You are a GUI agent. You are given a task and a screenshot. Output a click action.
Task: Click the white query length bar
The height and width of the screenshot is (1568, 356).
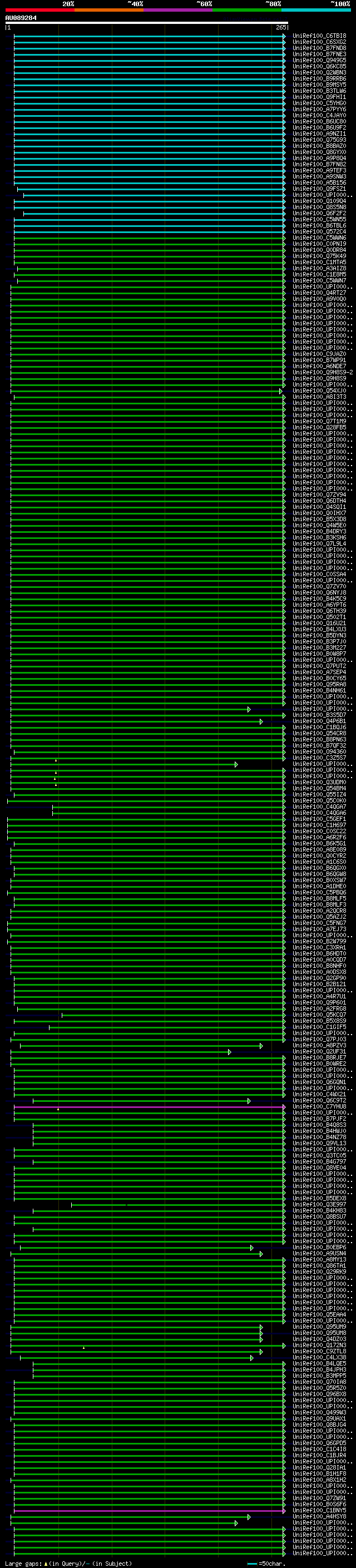tap(147, 22)
